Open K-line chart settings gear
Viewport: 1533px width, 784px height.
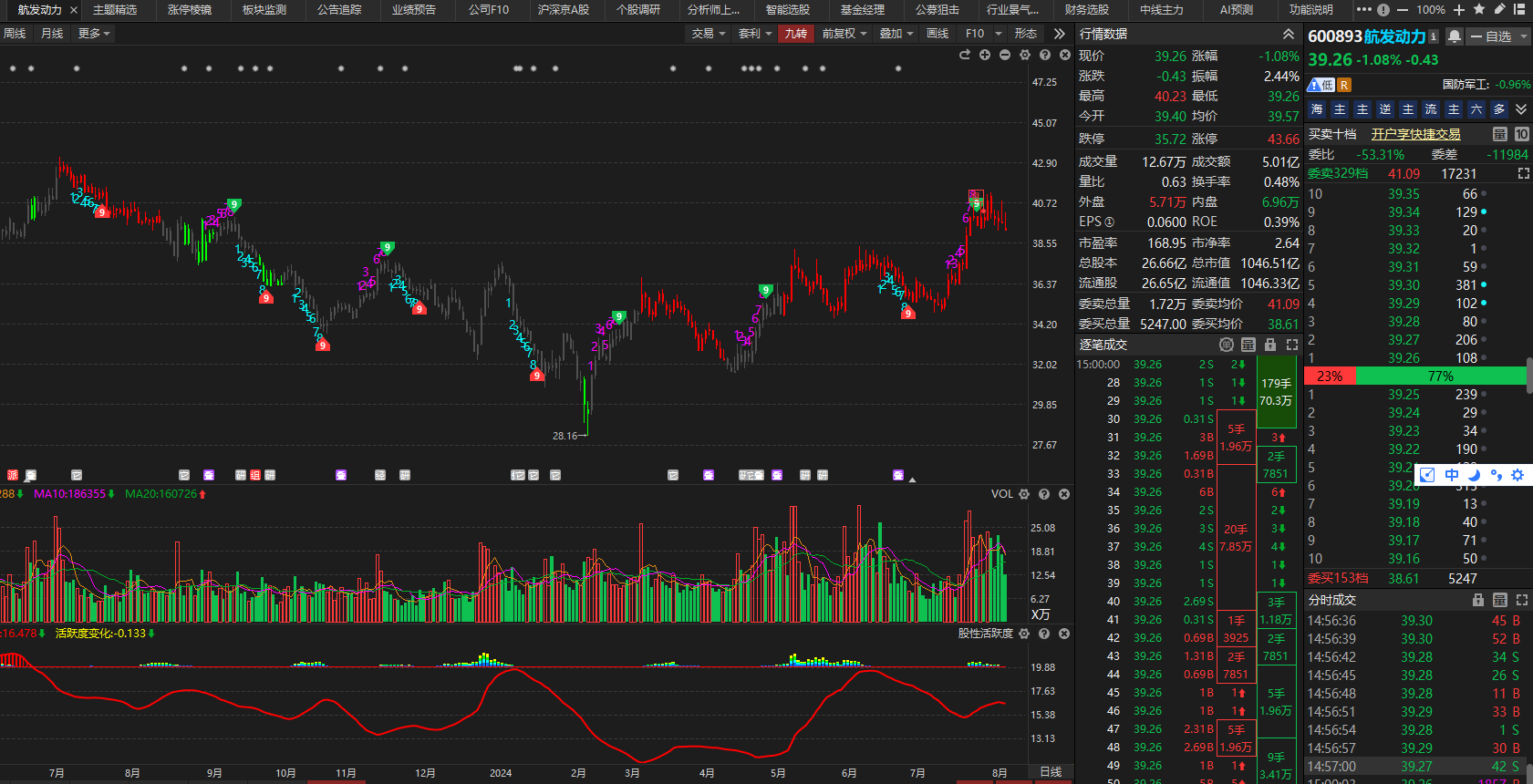(1025, 56)
